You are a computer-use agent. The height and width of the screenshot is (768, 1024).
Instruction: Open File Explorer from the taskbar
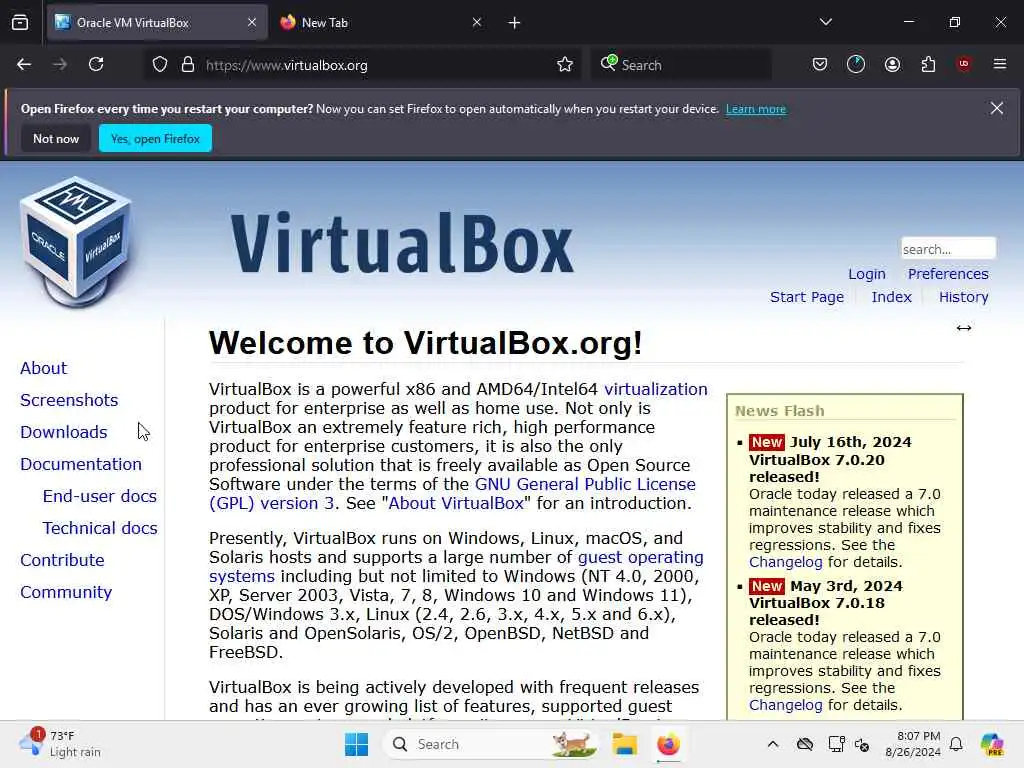[x=624, y=744]
